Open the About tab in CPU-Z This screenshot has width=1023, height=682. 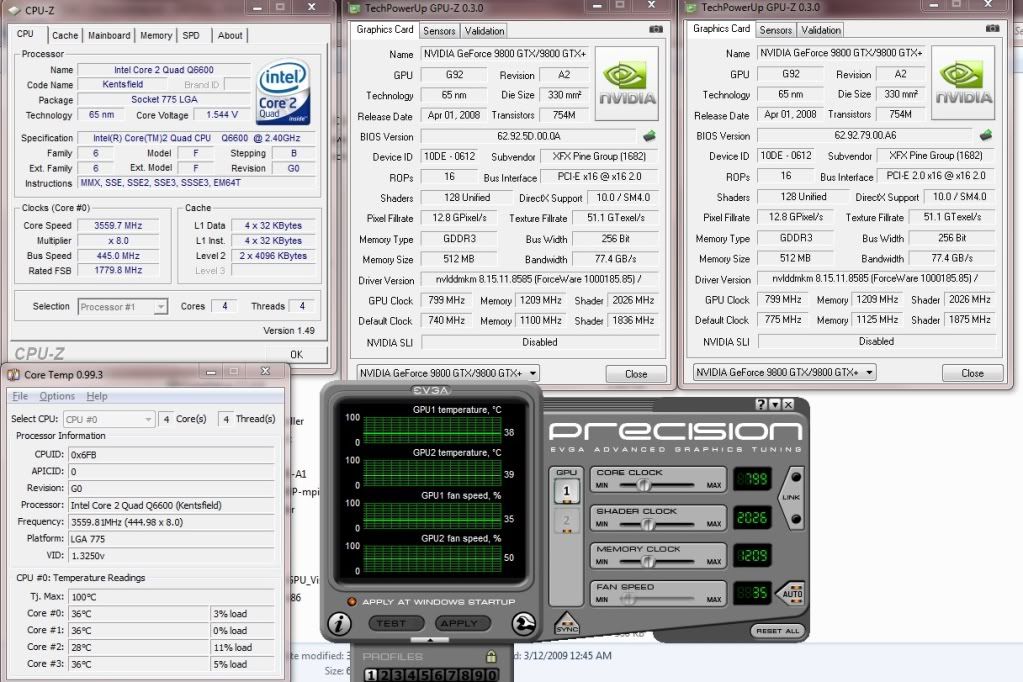coord(230,35)
